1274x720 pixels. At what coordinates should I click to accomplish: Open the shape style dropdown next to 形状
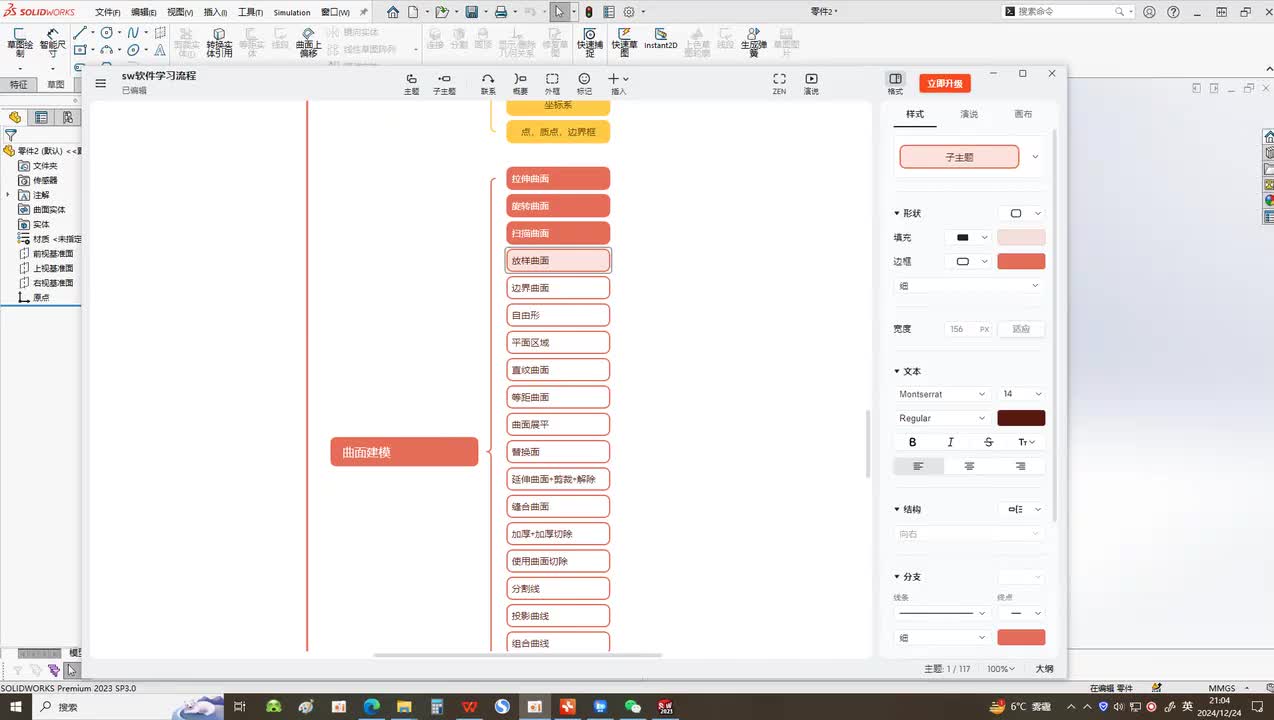[1022, 213]
